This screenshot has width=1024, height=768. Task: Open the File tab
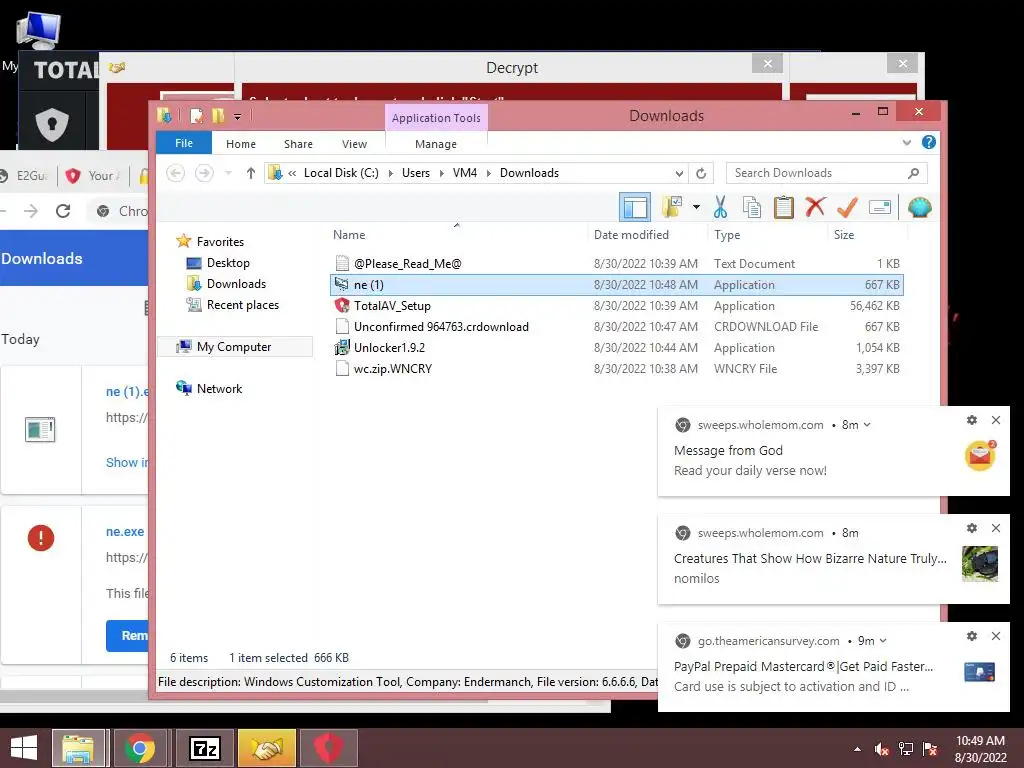[x=184, y=143]
